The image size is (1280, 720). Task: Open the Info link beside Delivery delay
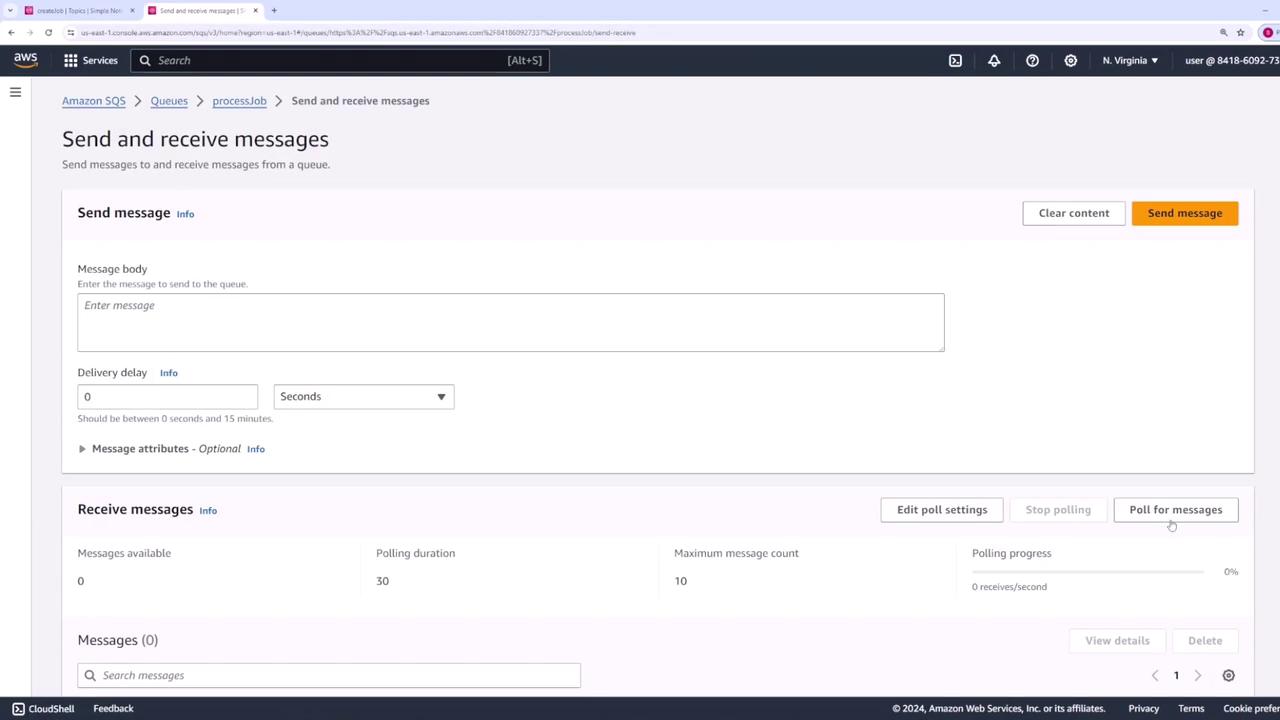(x=168, y=373)
